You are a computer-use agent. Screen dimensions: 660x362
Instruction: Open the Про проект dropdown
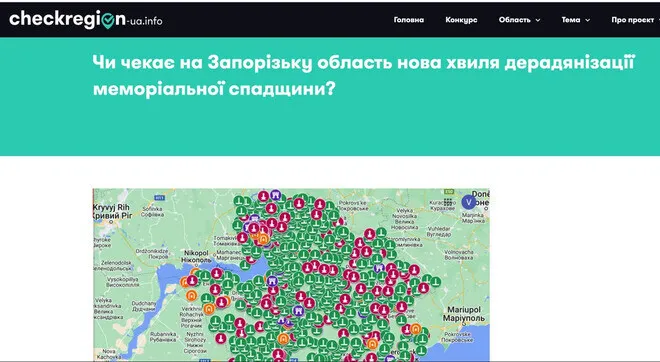coord(635,20)
